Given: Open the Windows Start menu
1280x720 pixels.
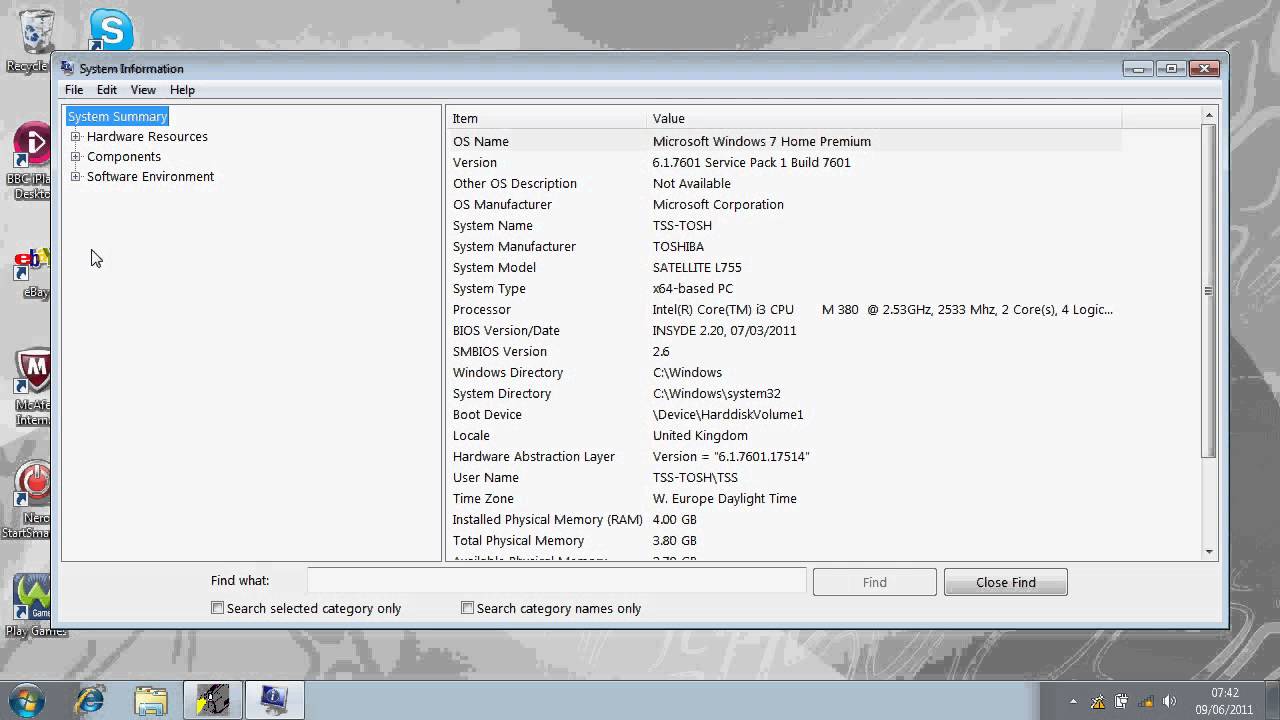Looking at the screenshot, I should point(26,700).
